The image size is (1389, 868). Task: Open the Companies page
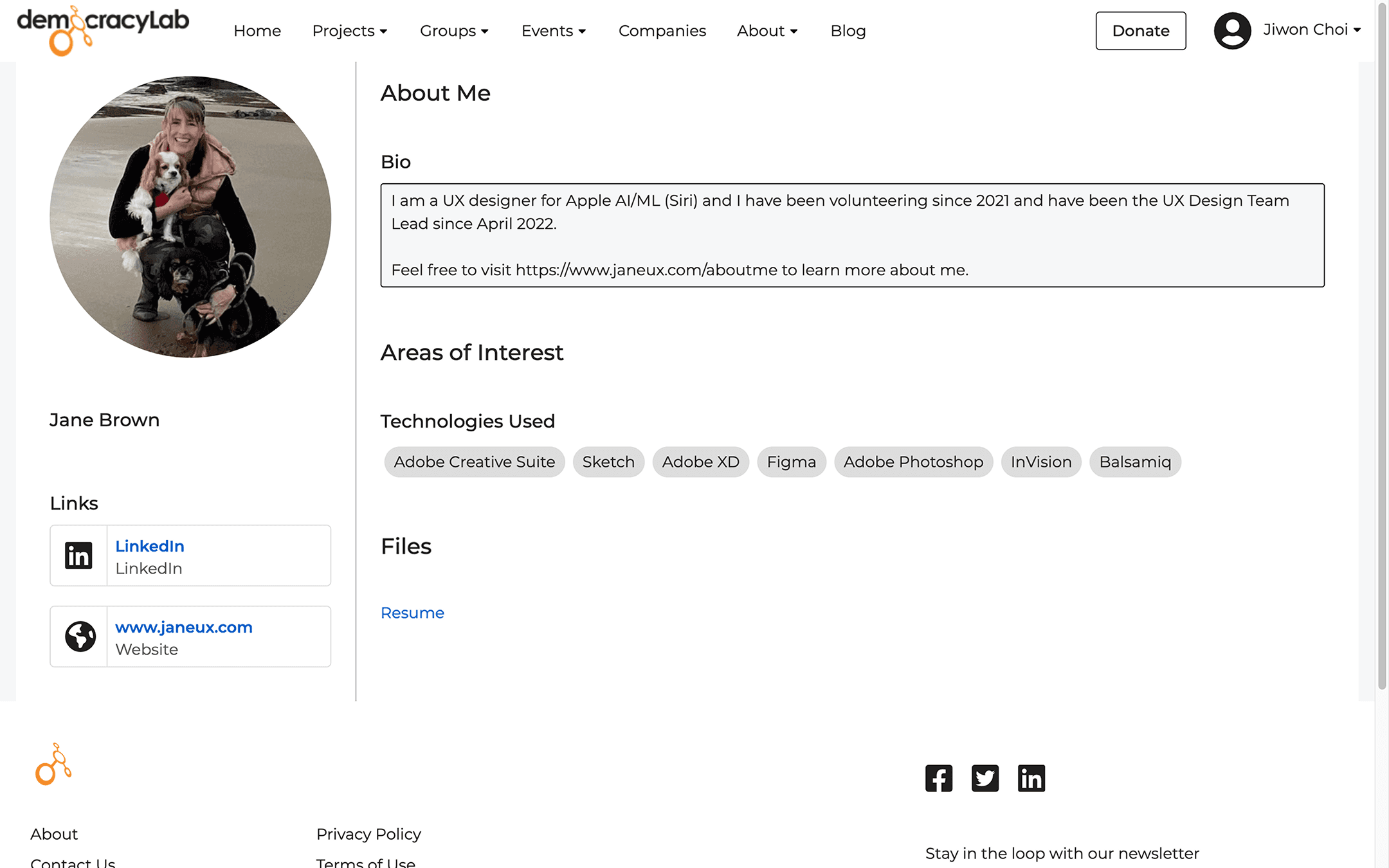(x=662, y=31)
